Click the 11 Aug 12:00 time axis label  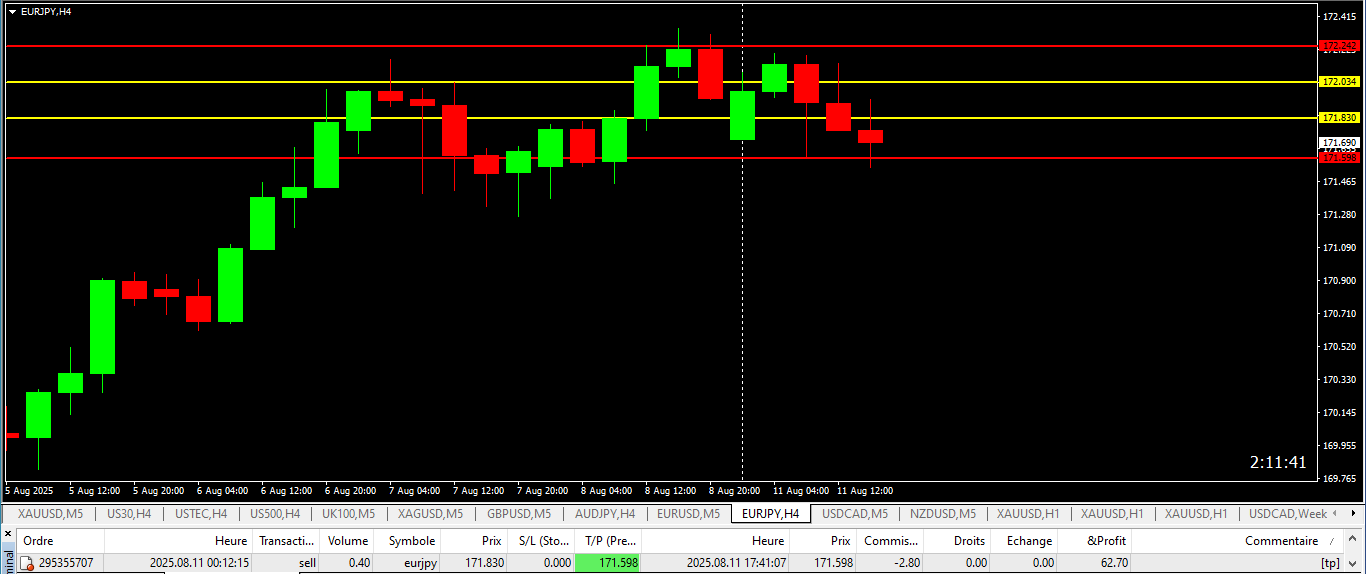point(865,491)
